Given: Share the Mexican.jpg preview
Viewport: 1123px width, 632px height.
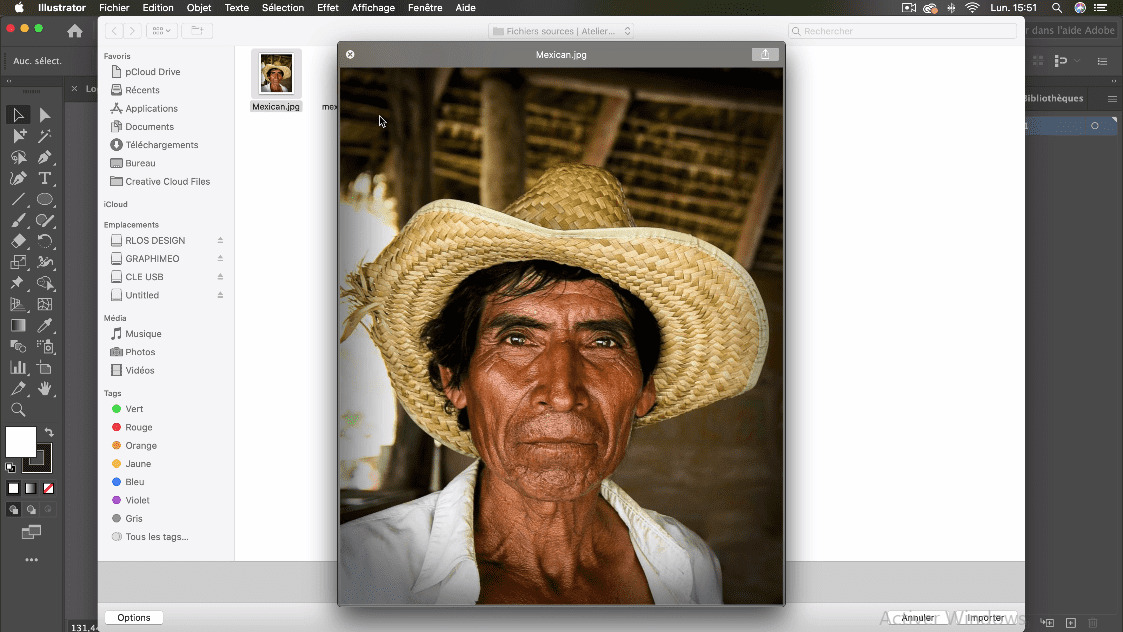Looking at the screenshot, I should 765,54.
